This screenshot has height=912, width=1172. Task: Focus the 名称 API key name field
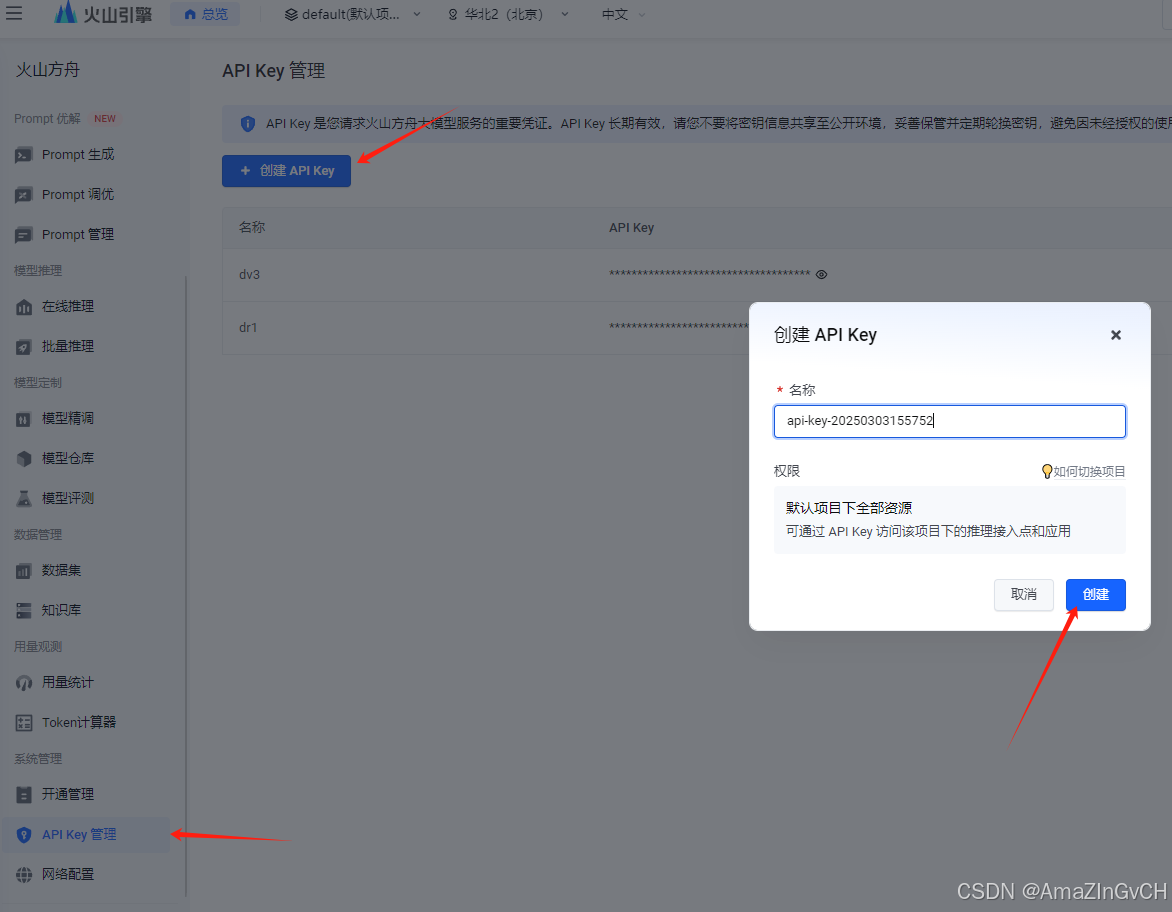[949, 421]
